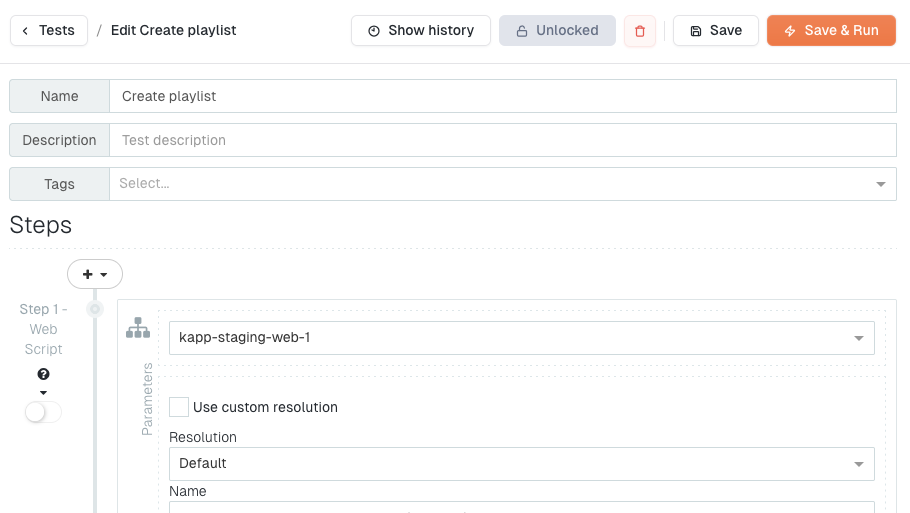Click the question mark help icon
910x513 pixels.
(x=43, y=374)
